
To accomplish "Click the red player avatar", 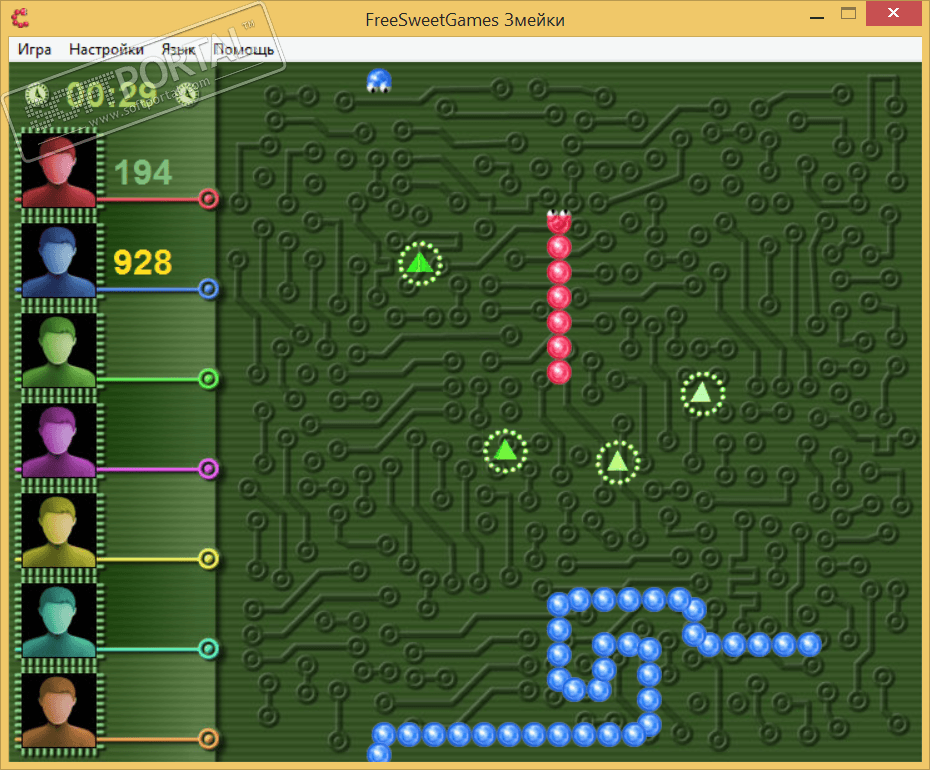I will pos(59,170).
